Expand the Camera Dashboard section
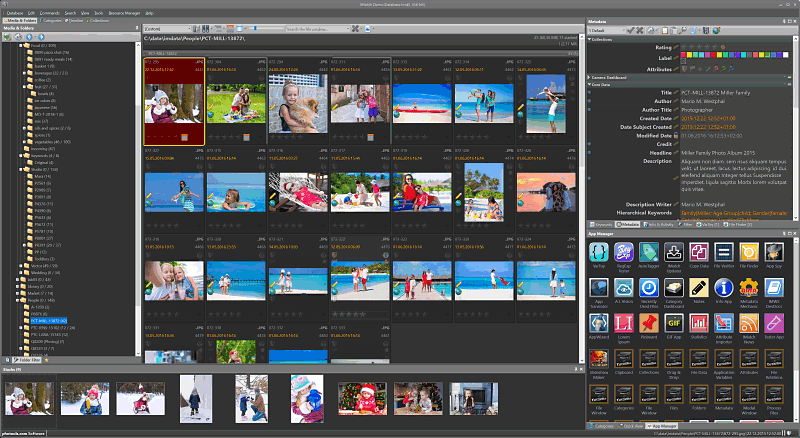This screenshot has height=438, width=800. click(x=590, y=78)
